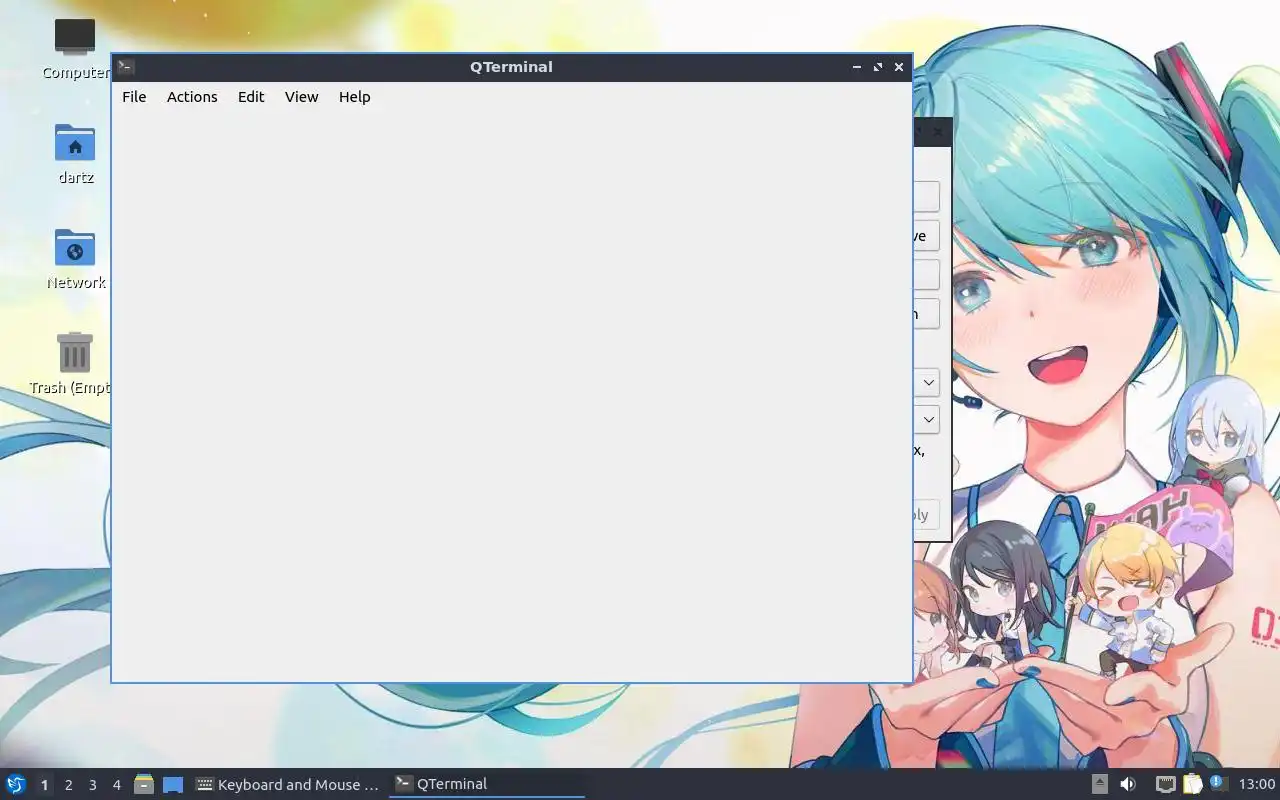Open the clipboard manager tray icon
This screenshot has height=800, width=1280.
click(1192, 785)
